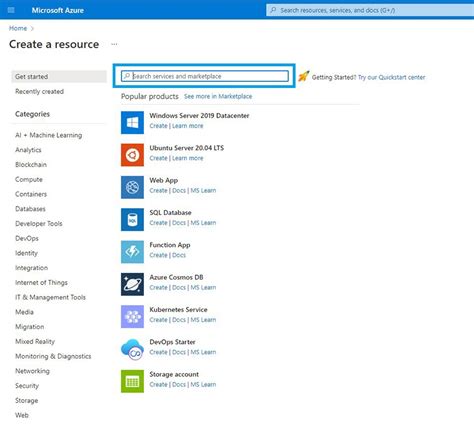The image size is (474, 426).
Task: Click the Ubuntu Server 20.04 LTS icon
Action: coord(132,155)
